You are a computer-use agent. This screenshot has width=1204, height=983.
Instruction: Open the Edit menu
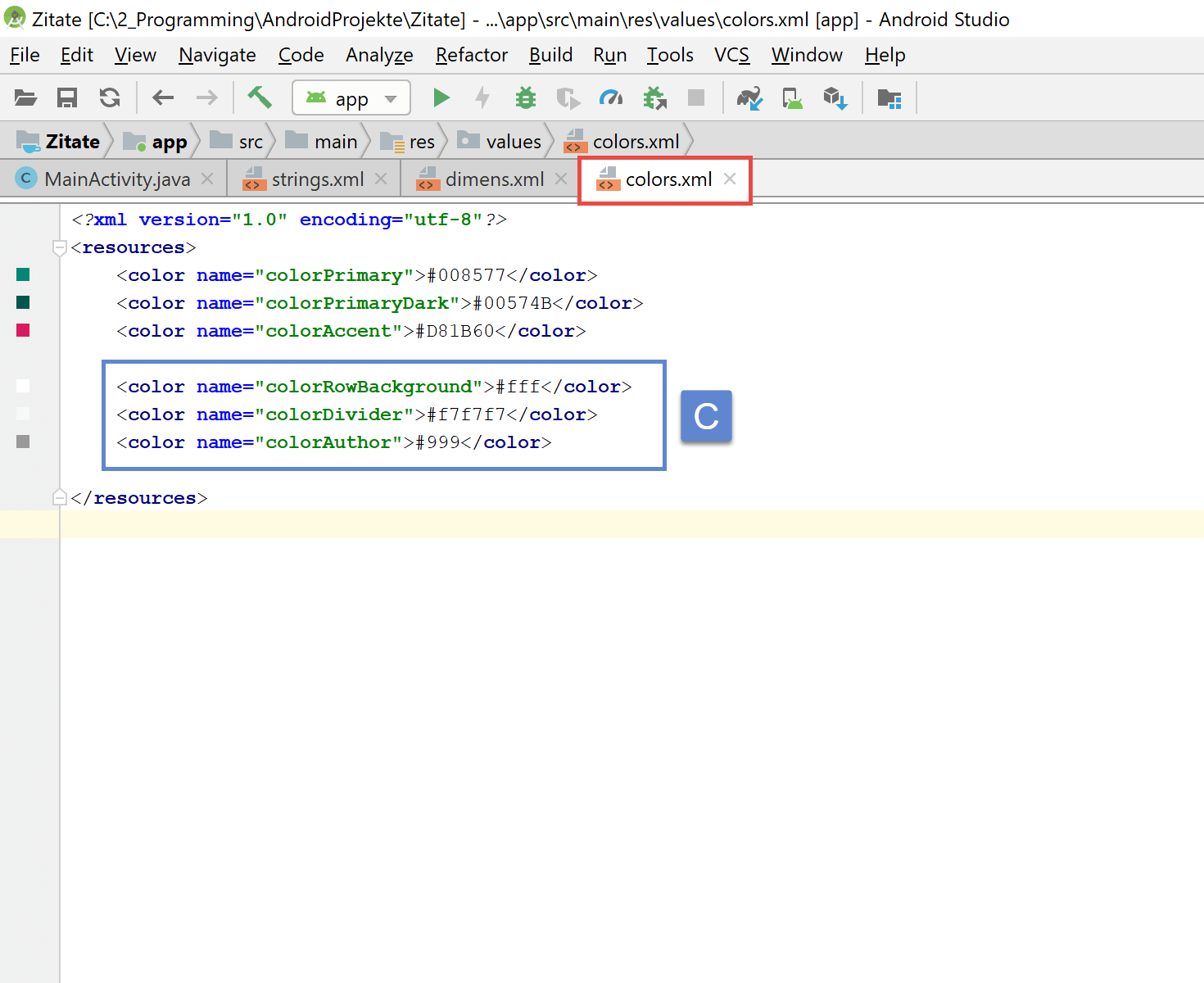coord(77,55)
